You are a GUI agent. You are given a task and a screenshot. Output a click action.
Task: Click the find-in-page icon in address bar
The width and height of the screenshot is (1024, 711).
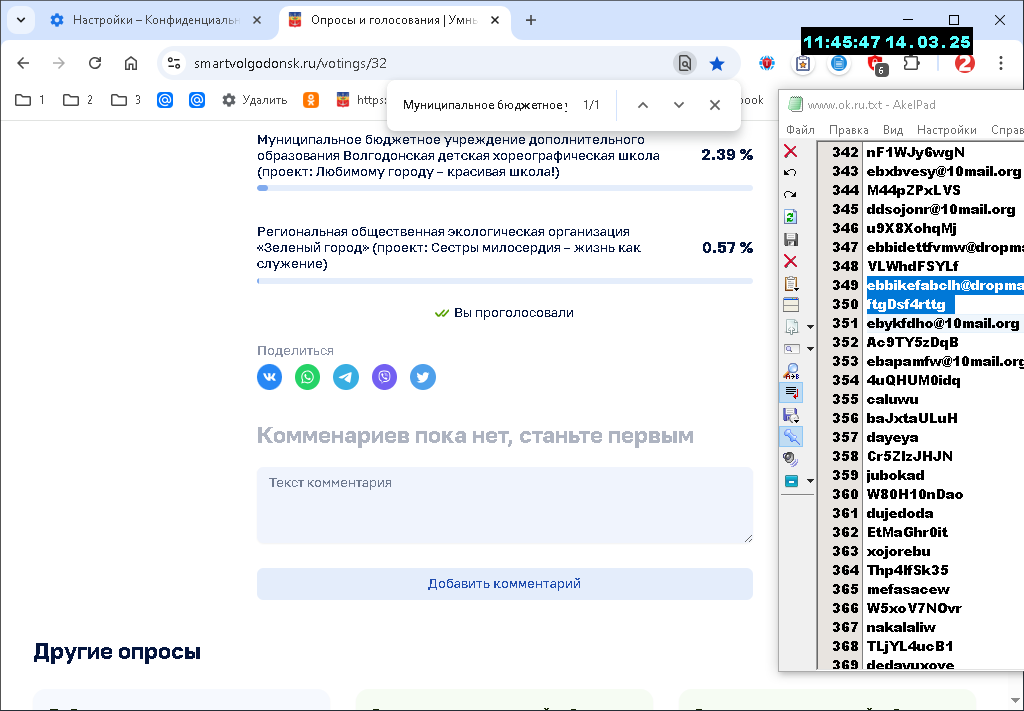(684, 63)
